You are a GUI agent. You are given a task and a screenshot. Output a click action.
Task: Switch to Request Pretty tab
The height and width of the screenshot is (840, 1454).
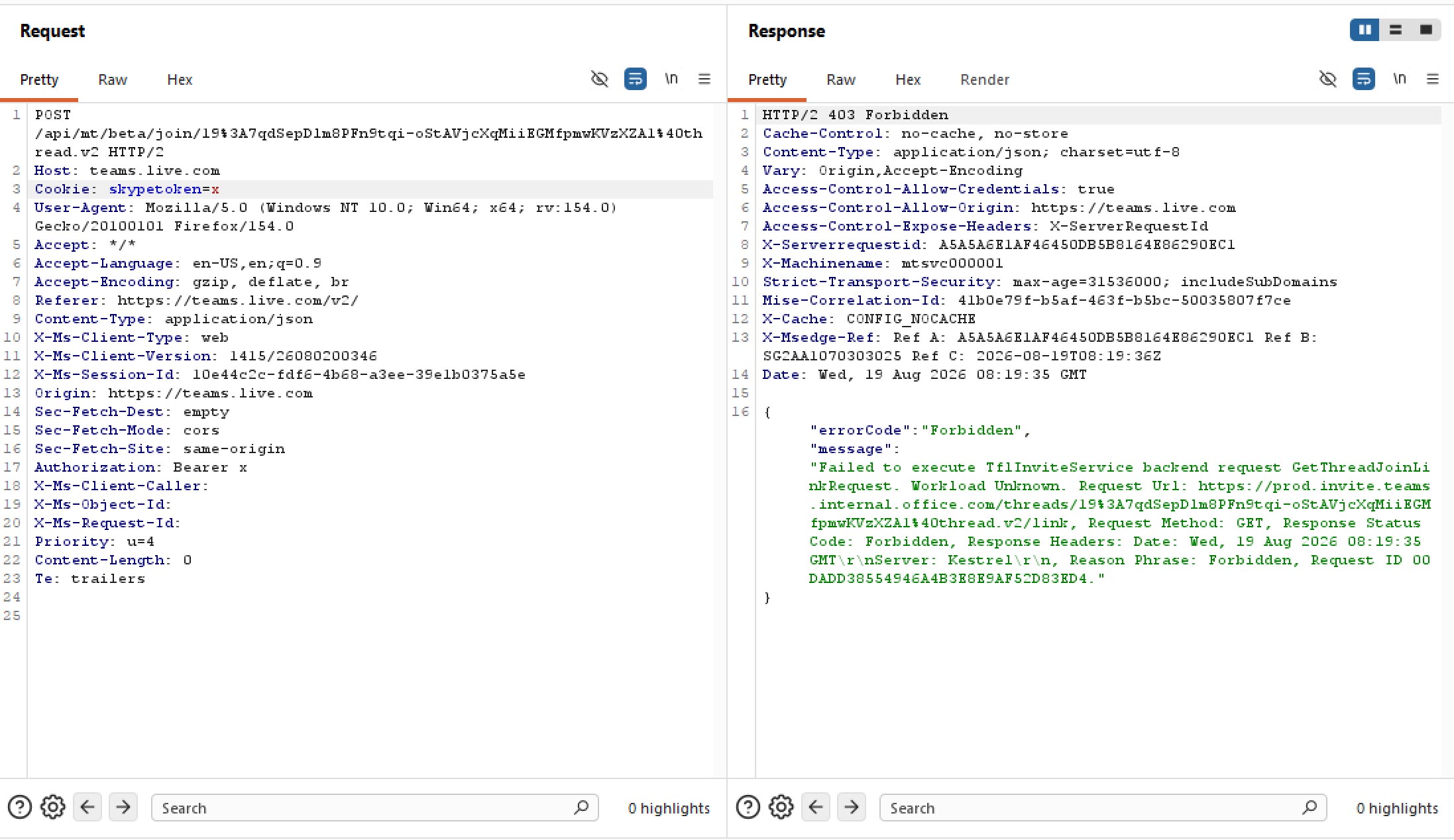click(x=39, y=79)
